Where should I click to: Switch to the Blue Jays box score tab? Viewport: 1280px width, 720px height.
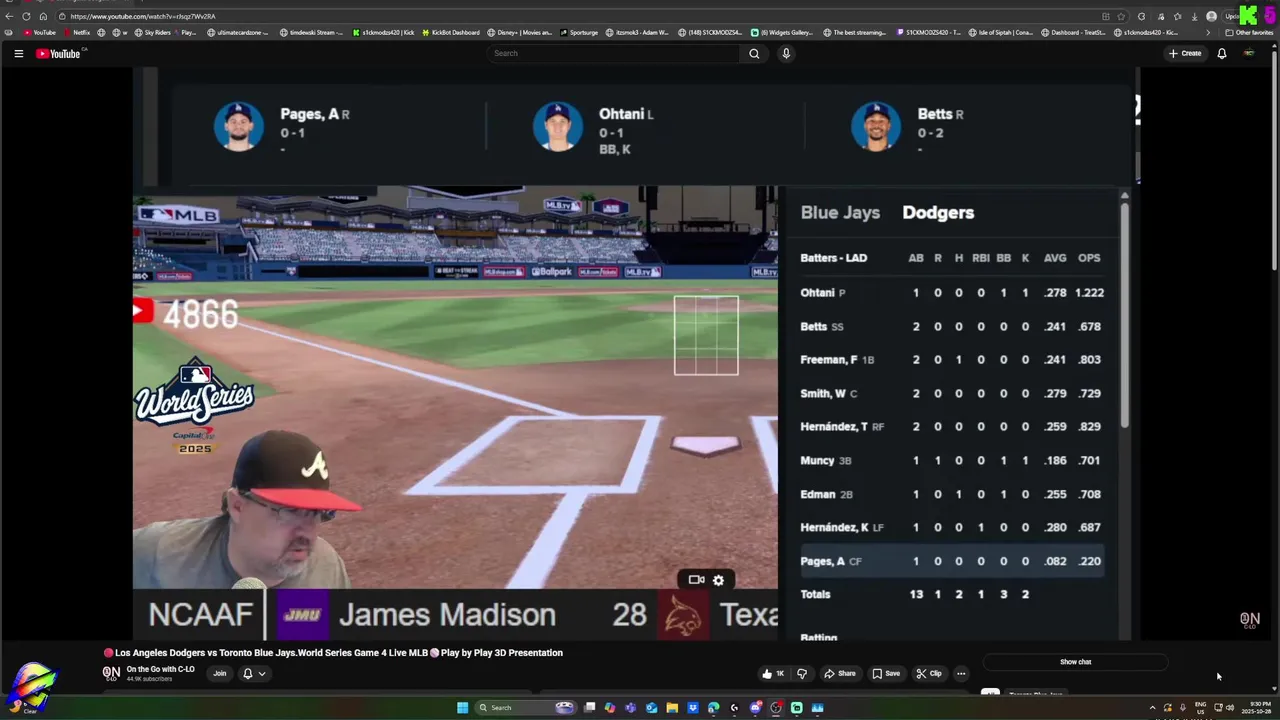click(x=840, y=213)
